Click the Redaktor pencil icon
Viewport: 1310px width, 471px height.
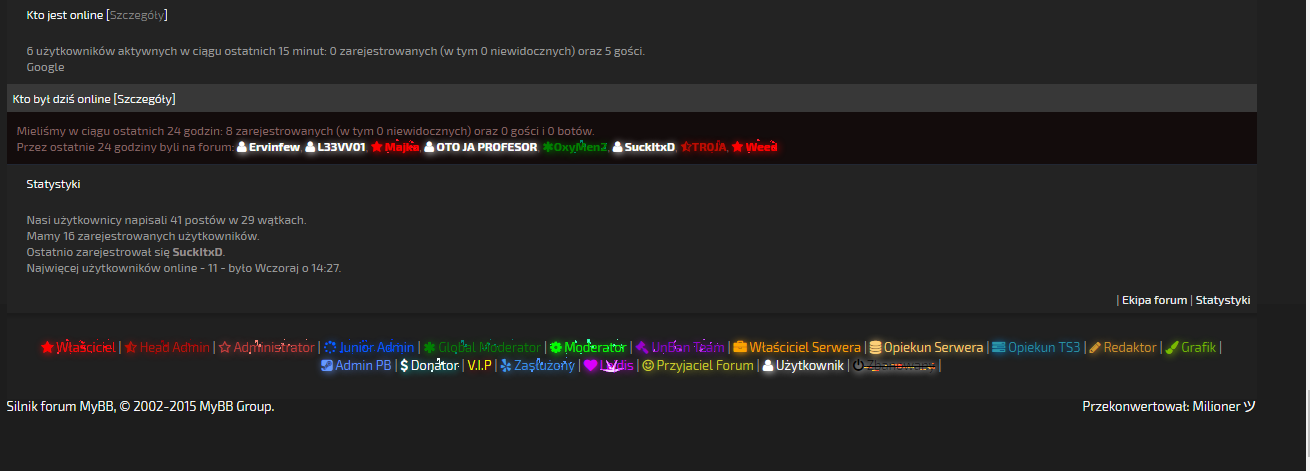[1095, 347]
